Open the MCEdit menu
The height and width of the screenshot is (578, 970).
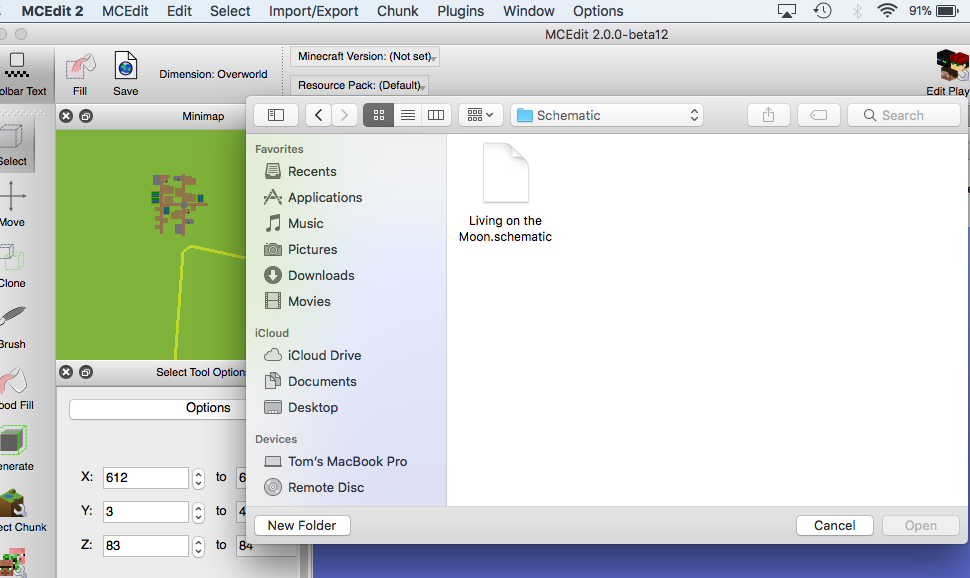pos(125,11)
